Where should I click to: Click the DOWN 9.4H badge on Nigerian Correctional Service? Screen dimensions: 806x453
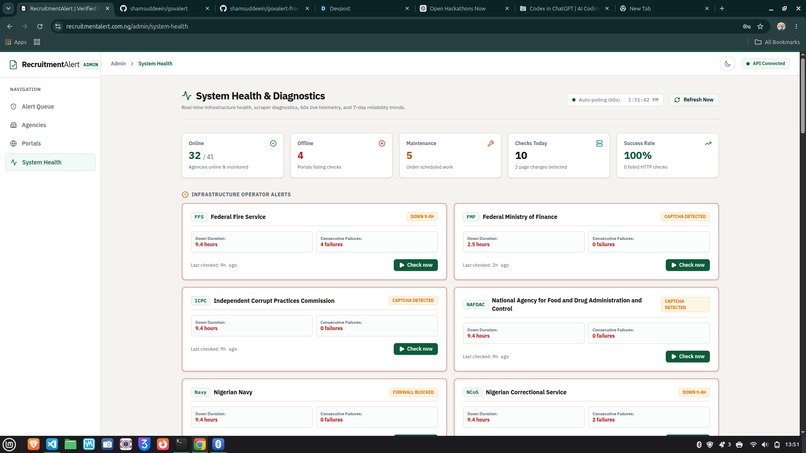pyautogui.click(x=694, y=392)
